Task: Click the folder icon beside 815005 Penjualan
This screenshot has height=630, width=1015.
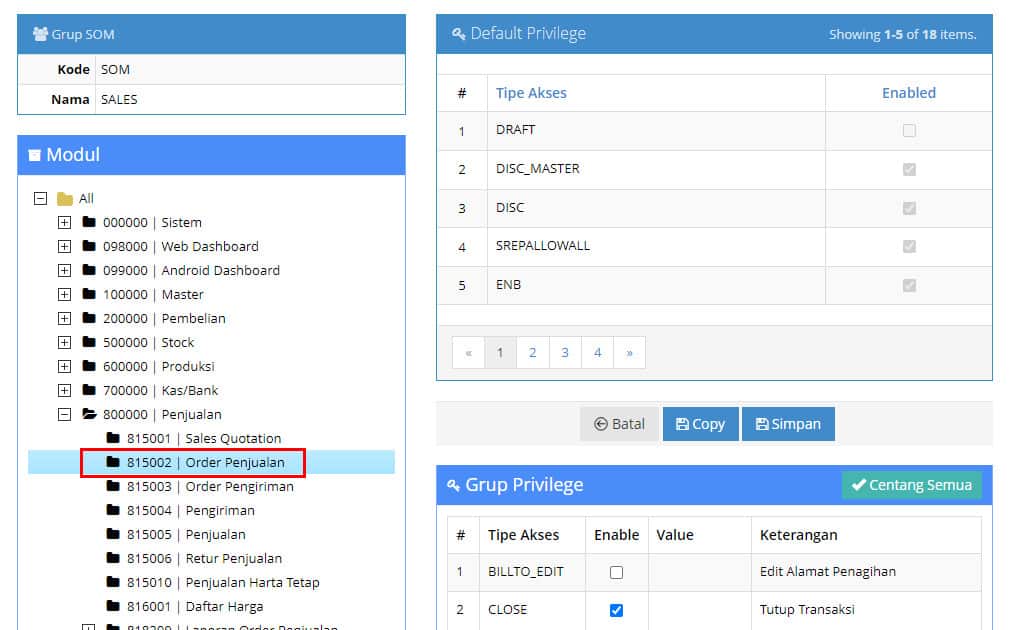Action: [113, 534]
